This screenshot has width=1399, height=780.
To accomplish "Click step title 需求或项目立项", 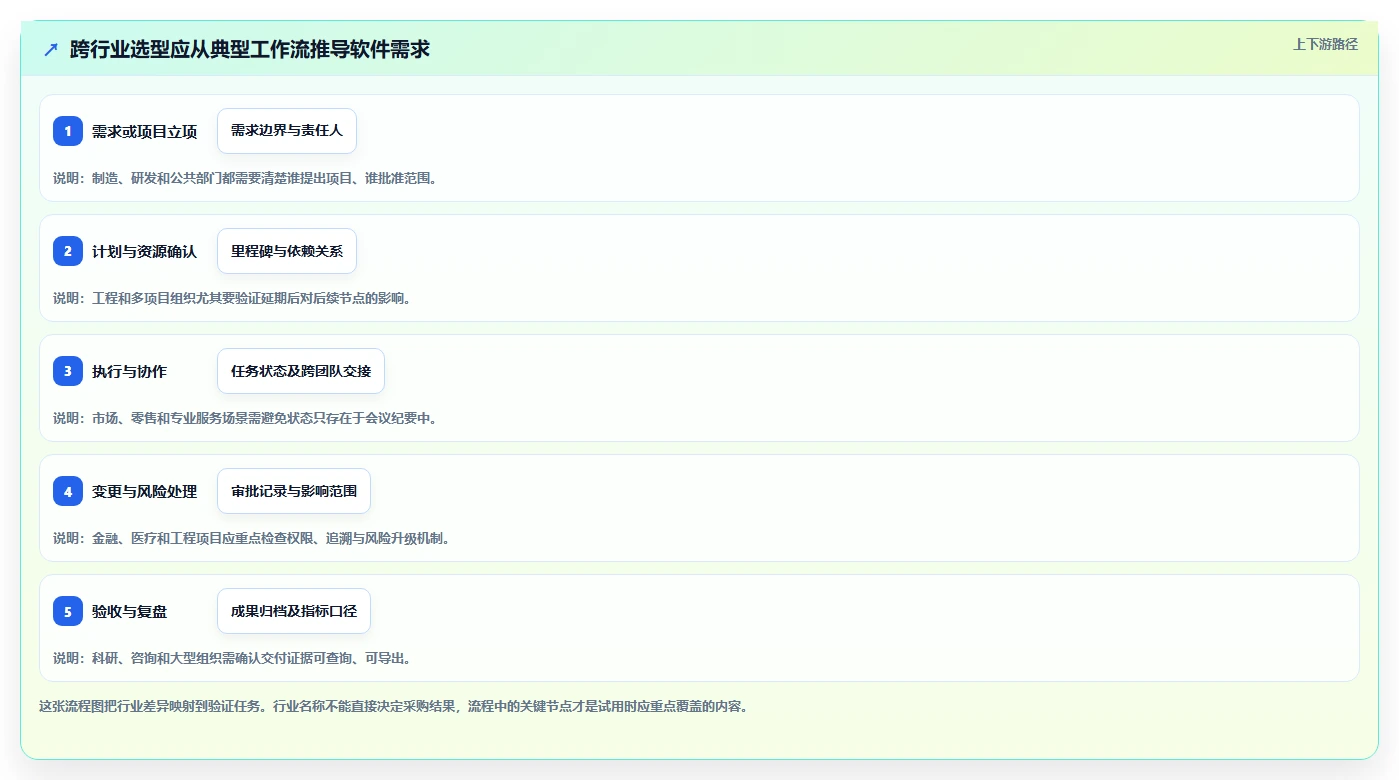I will 144,132.
